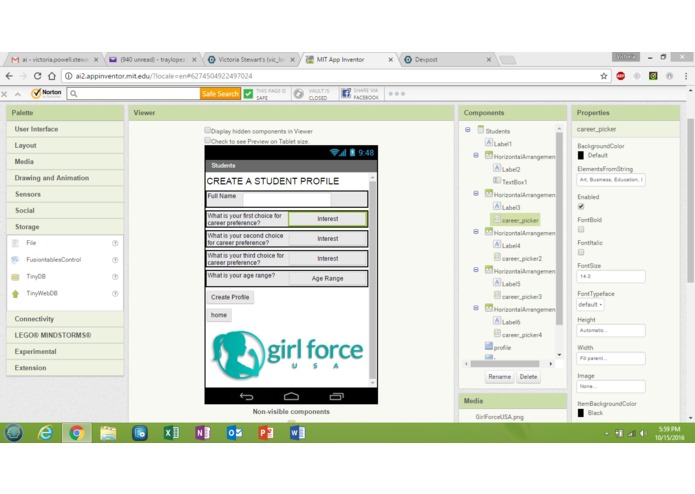Click the FontSize 14.0 field
The image size is (695, 494).
pos(611,276)
